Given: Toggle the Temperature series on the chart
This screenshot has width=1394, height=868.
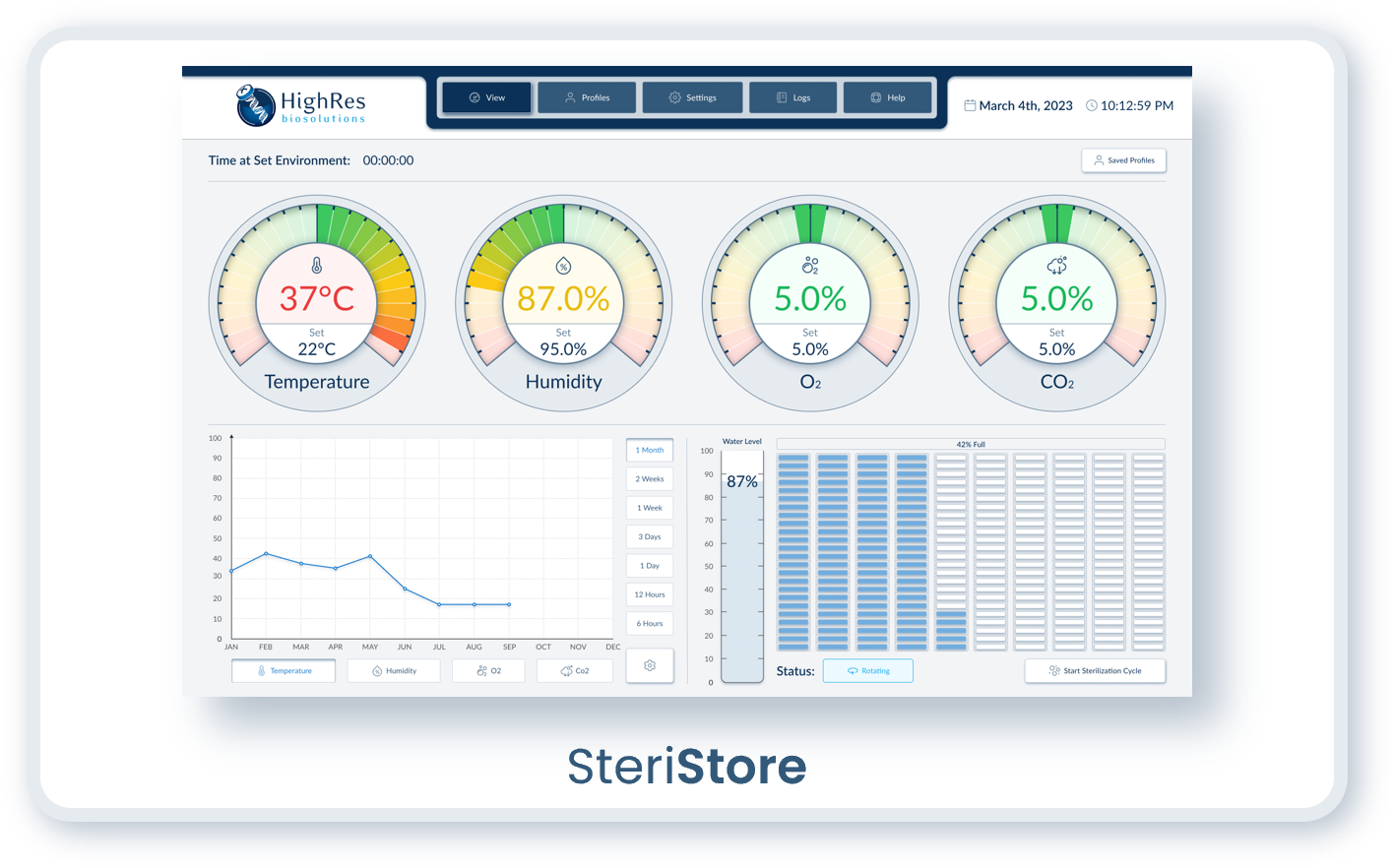Looking at the screenshot, I should coord(283,670).
